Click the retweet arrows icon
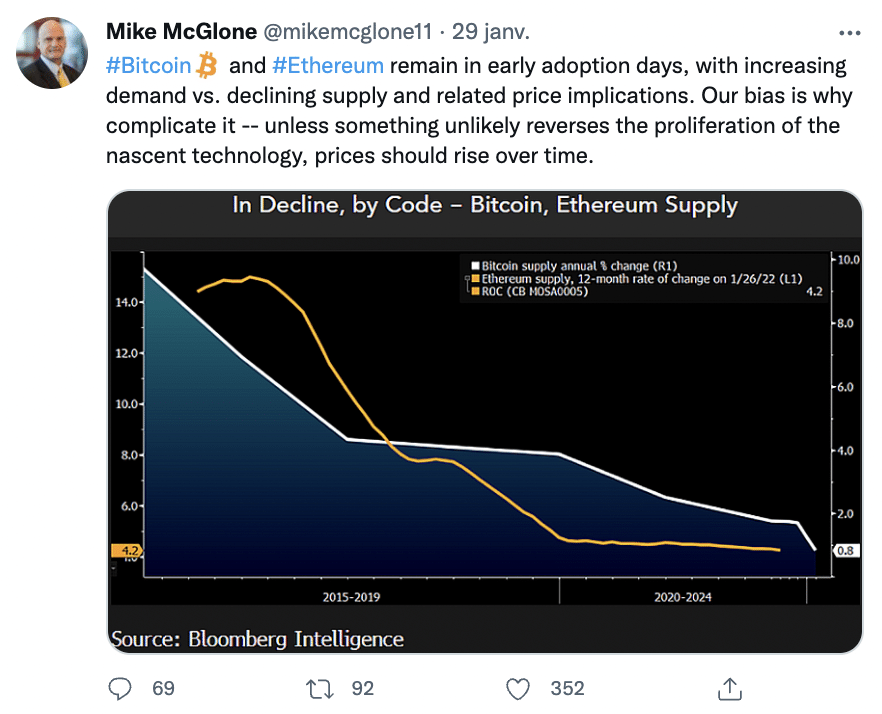 click(x=320, y=689)
